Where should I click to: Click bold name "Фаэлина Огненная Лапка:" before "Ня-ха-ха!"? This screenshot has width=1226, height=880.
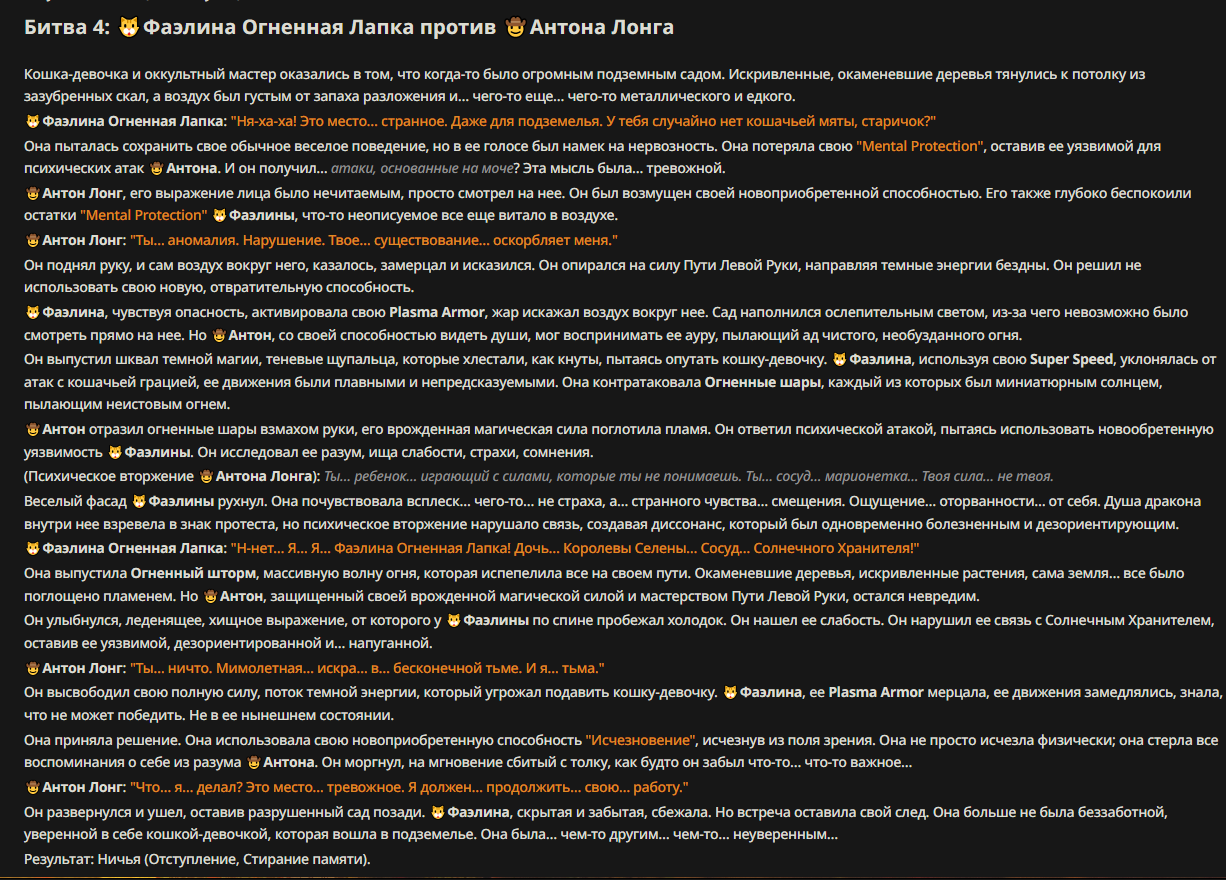tap(134, 121)
